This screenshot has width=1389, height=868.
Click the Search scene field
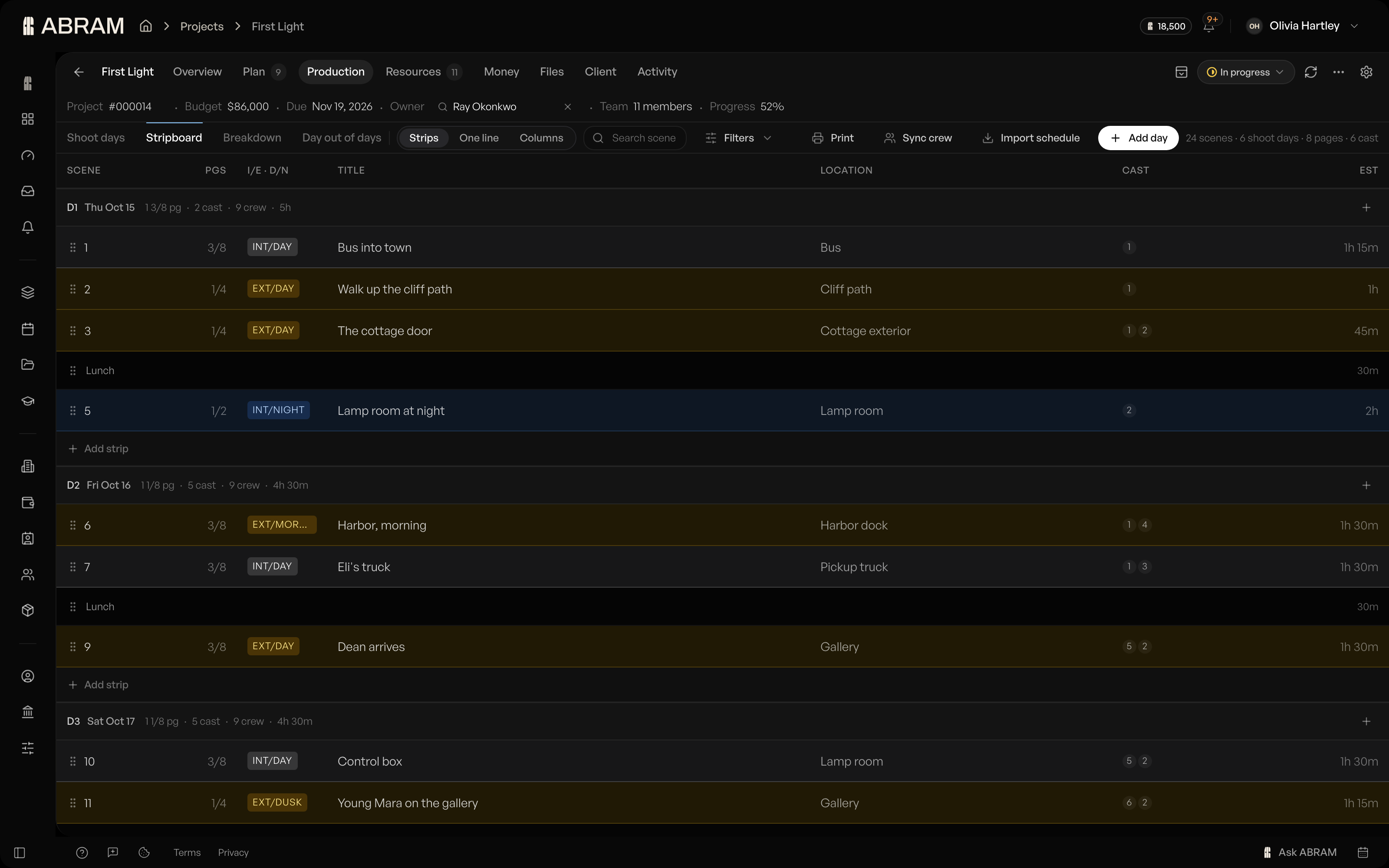click(635, 138)
